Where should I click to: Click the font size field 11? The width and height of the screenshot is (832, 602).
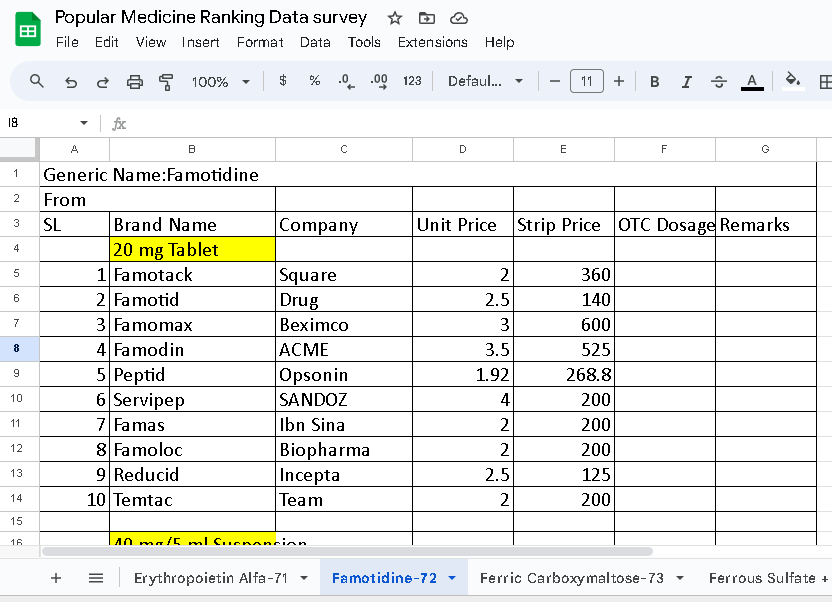pos(586,81)
